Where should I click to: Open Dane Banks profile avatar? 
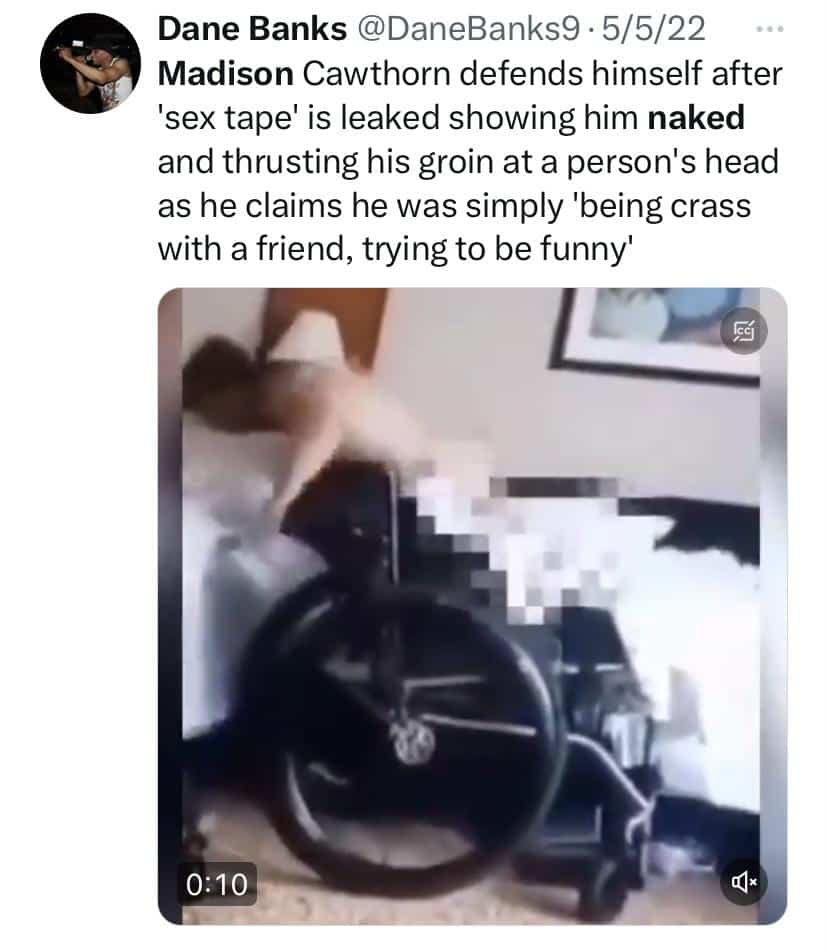[x=90, y=63]
